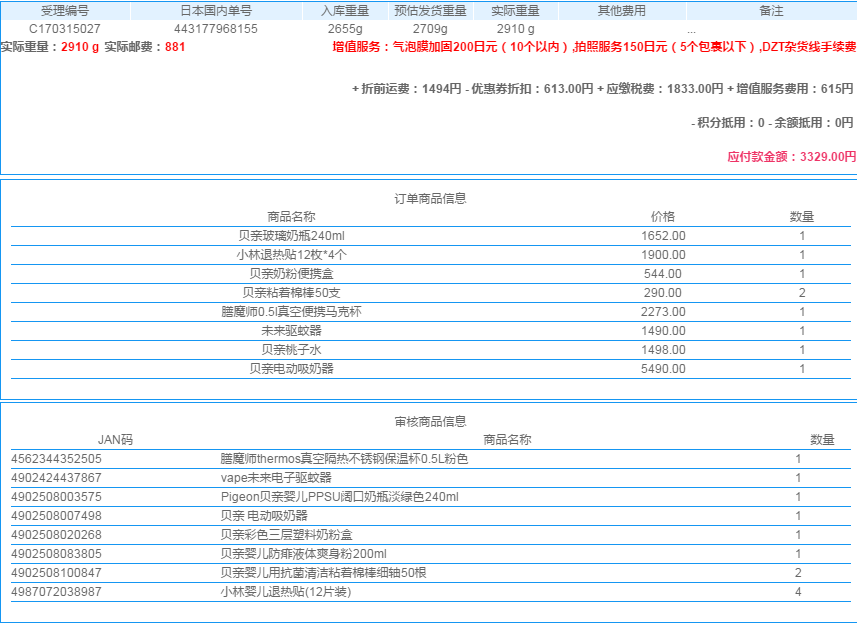Click tracking number 443177968155
The width and height of the screenshot is (857, 624).
[216, 28]
